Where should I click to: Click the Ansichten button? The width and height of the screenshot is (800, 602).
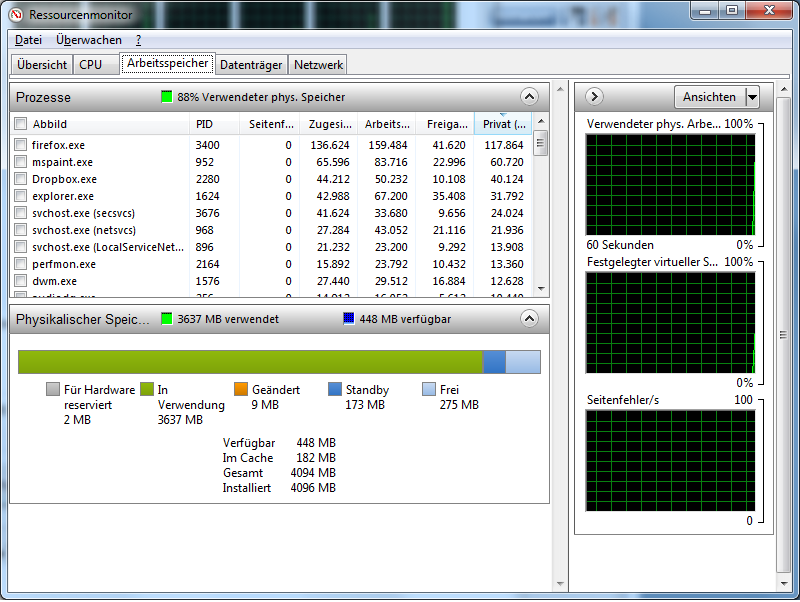[710, 97]
